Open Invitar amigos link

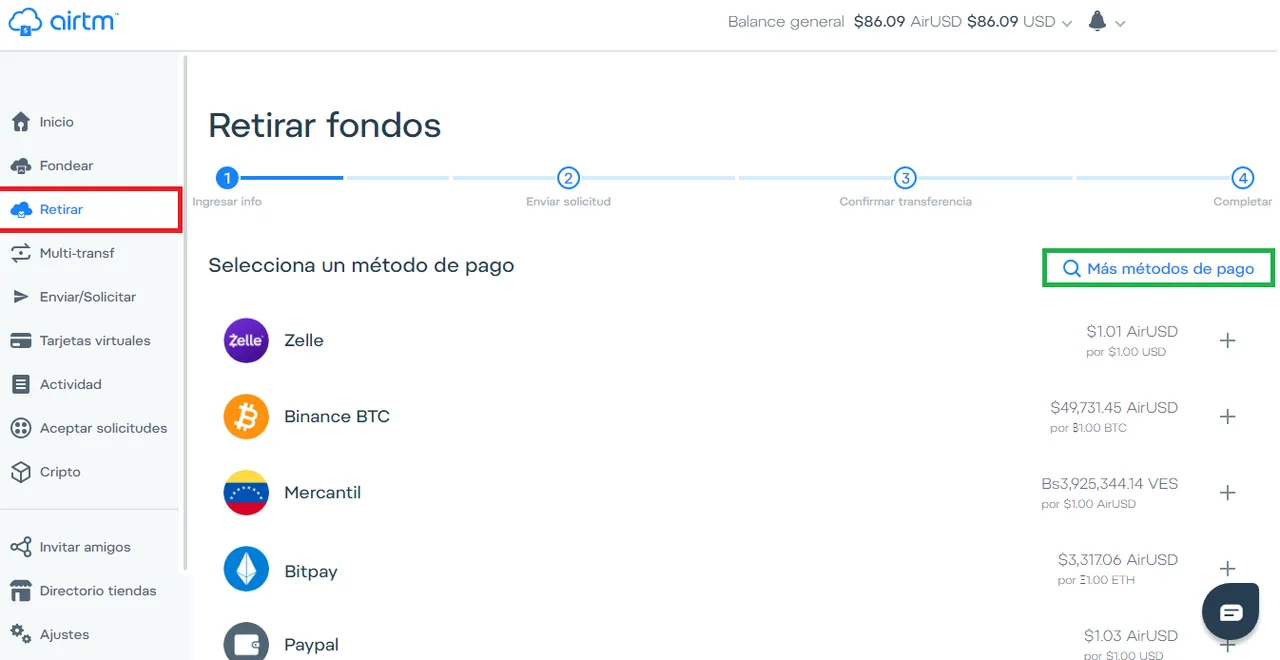pyautogui.click(x=85, y=547)
